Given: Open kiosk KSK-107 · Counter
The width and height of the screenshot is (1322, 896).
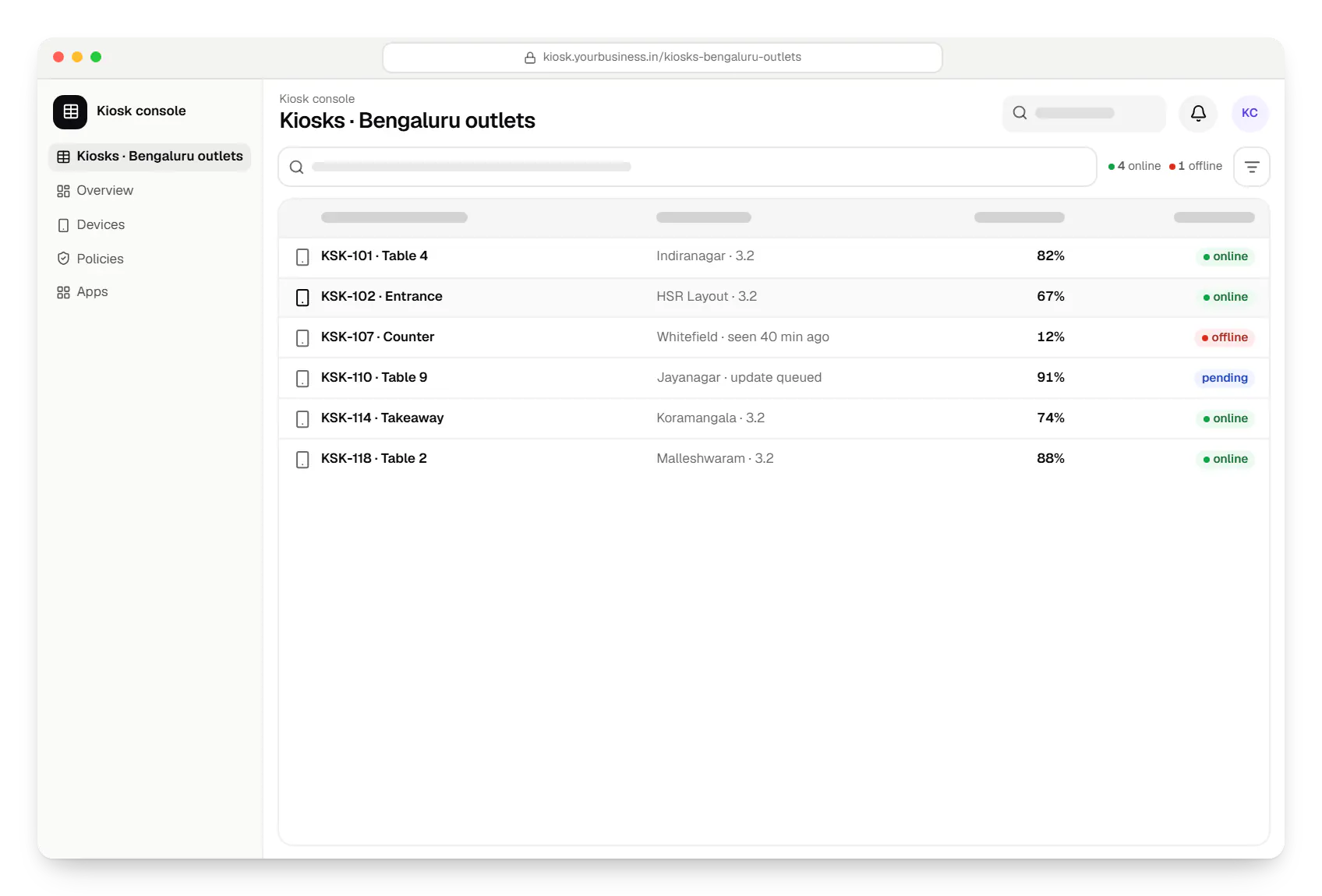Looking at the screenshot, I should pos(774,338).
